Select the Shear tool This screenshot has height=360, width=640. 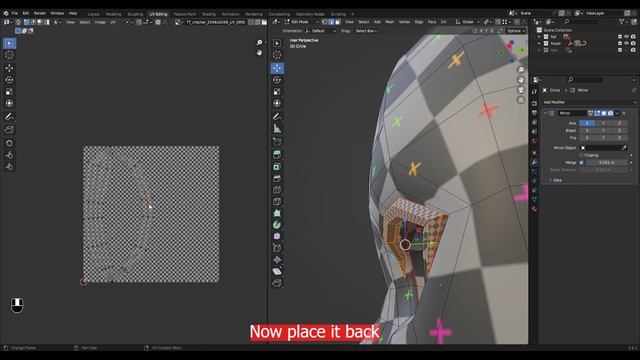tap(277, 271)
